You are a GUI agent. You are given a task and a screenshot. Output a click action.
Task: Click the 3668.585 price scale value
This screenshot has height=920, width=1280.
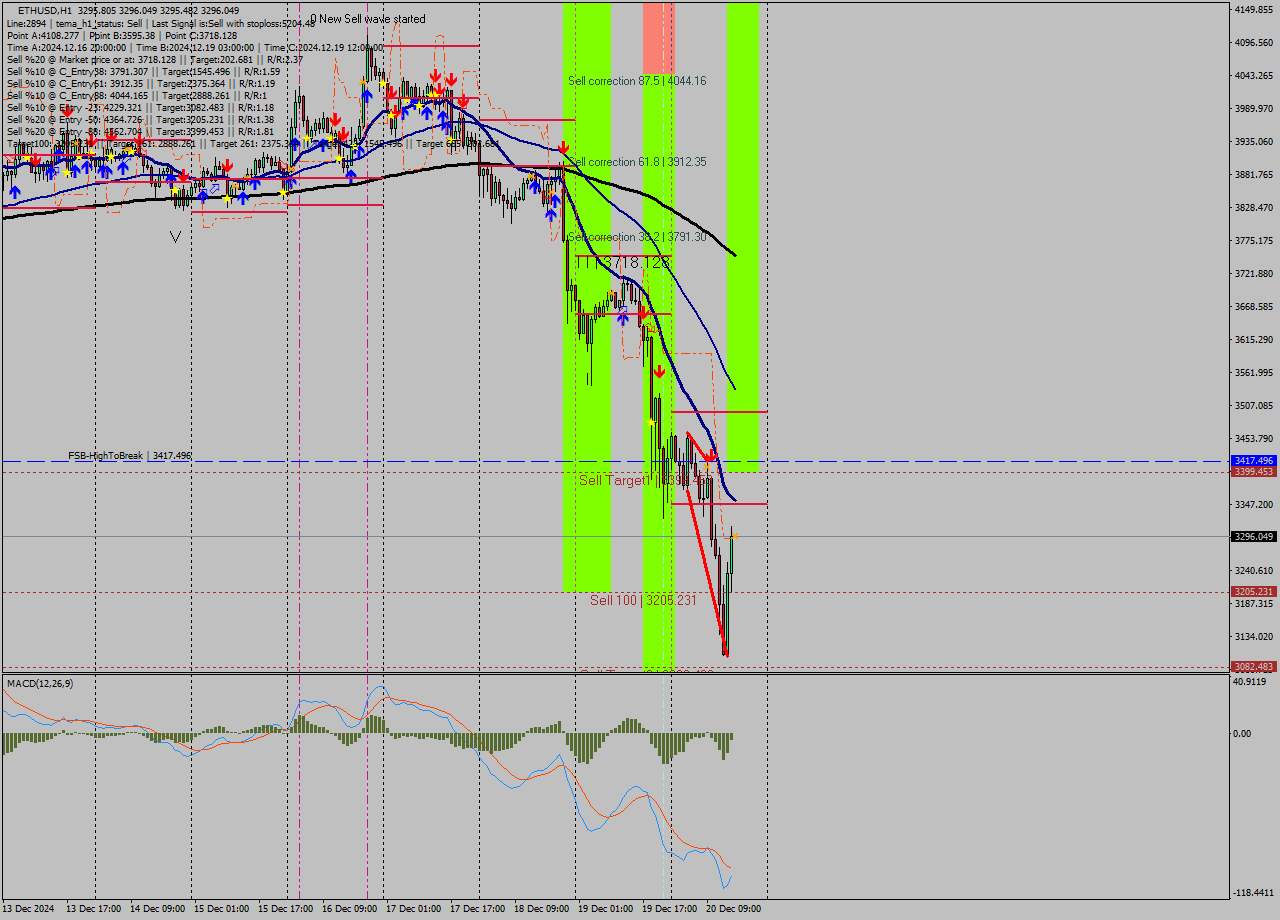click(x=1254, y=307)
